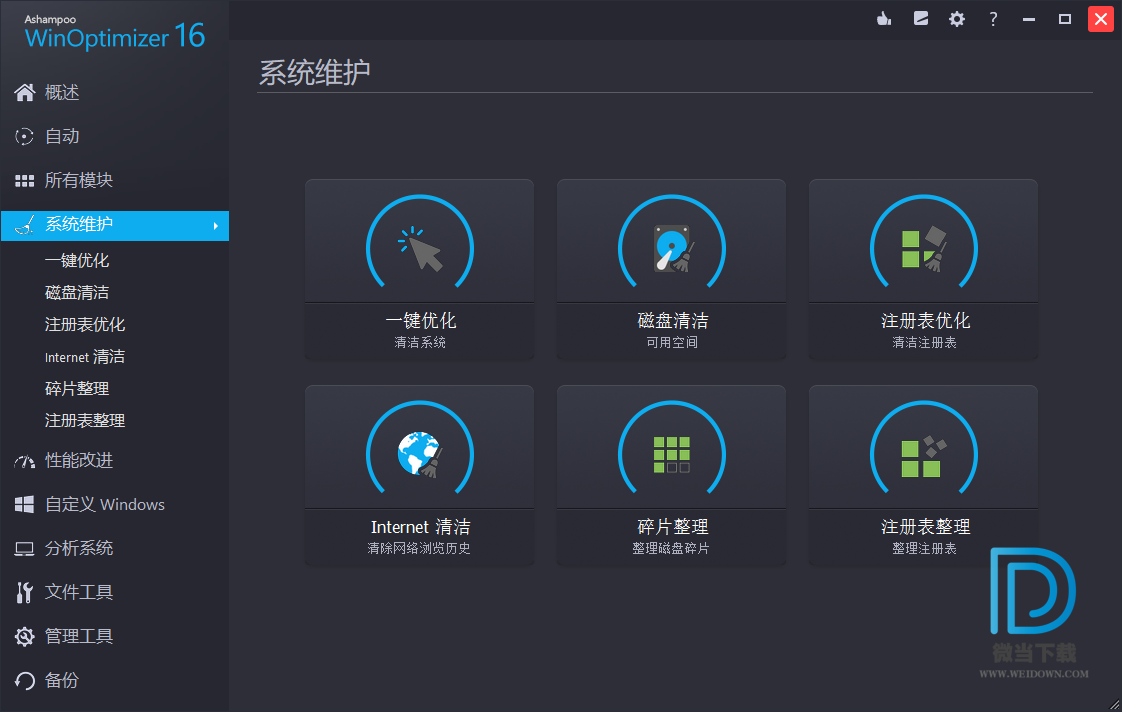The image size is (1122, 712).
Task: Choose 碎片整理 submenu entry
Action: coord(77,389)
